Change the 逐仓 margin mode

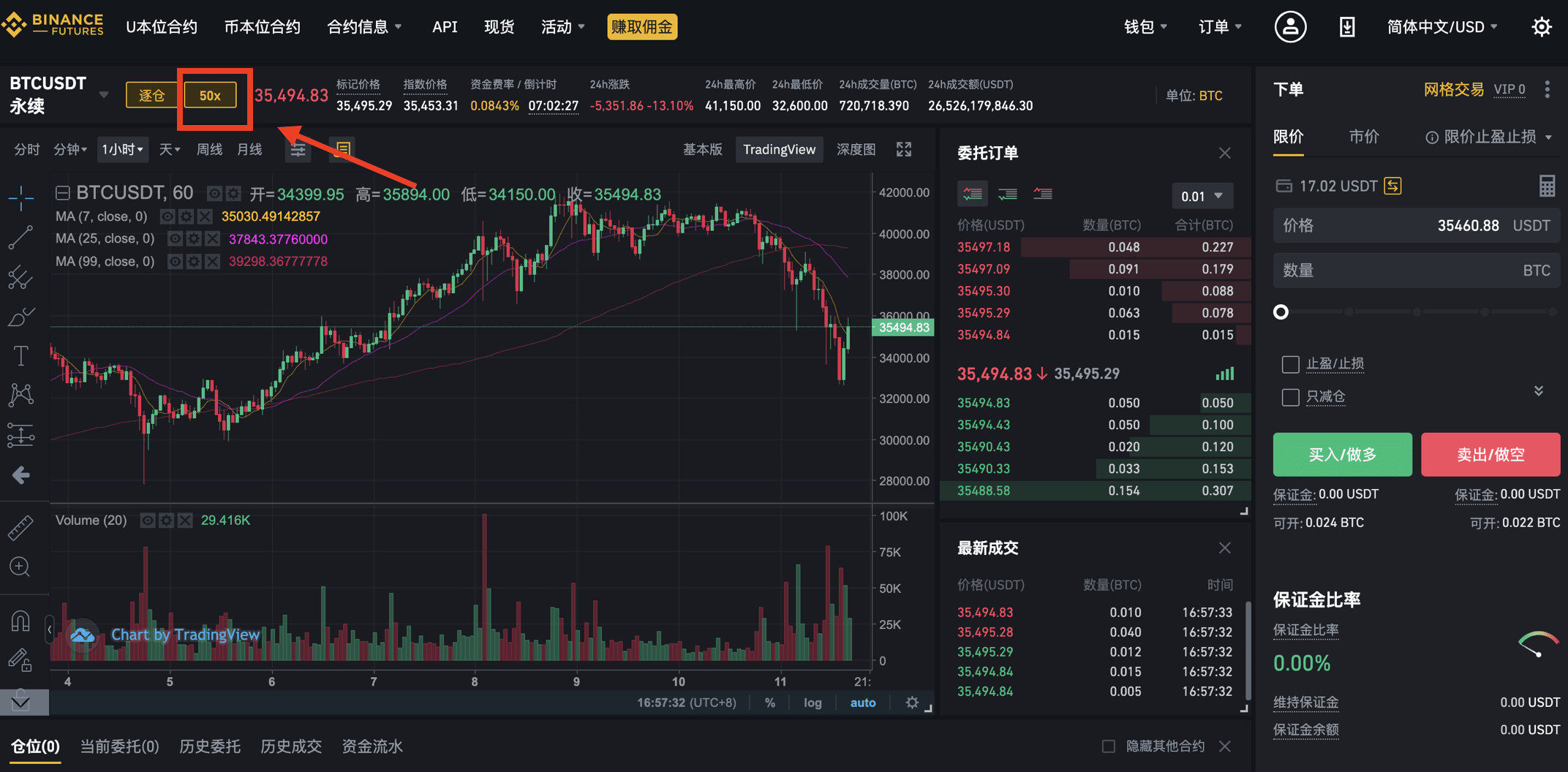[x=152, y=96]
